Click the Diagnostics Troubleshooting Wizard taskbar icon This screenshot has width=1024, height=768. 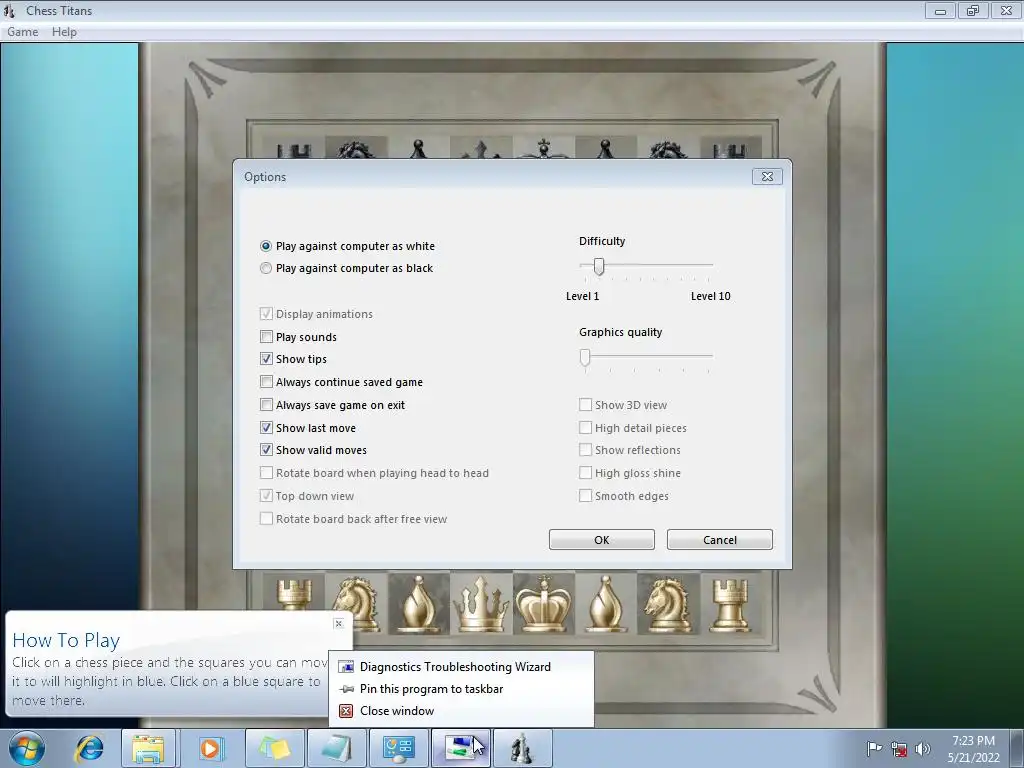[460, 749]
